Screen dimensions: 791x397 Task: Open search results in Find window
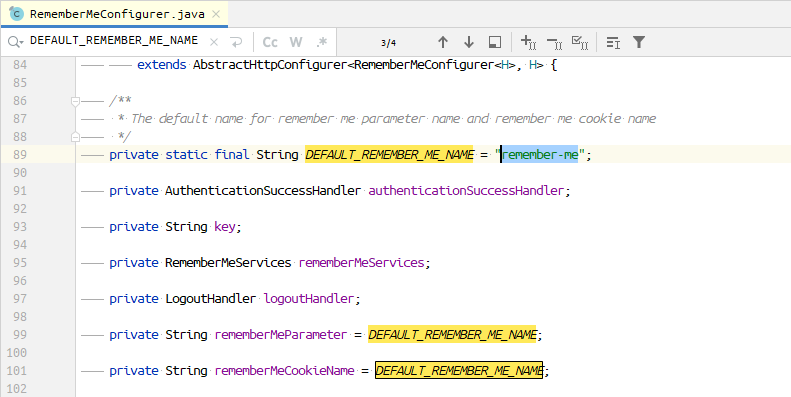click(x=495, y=42)
